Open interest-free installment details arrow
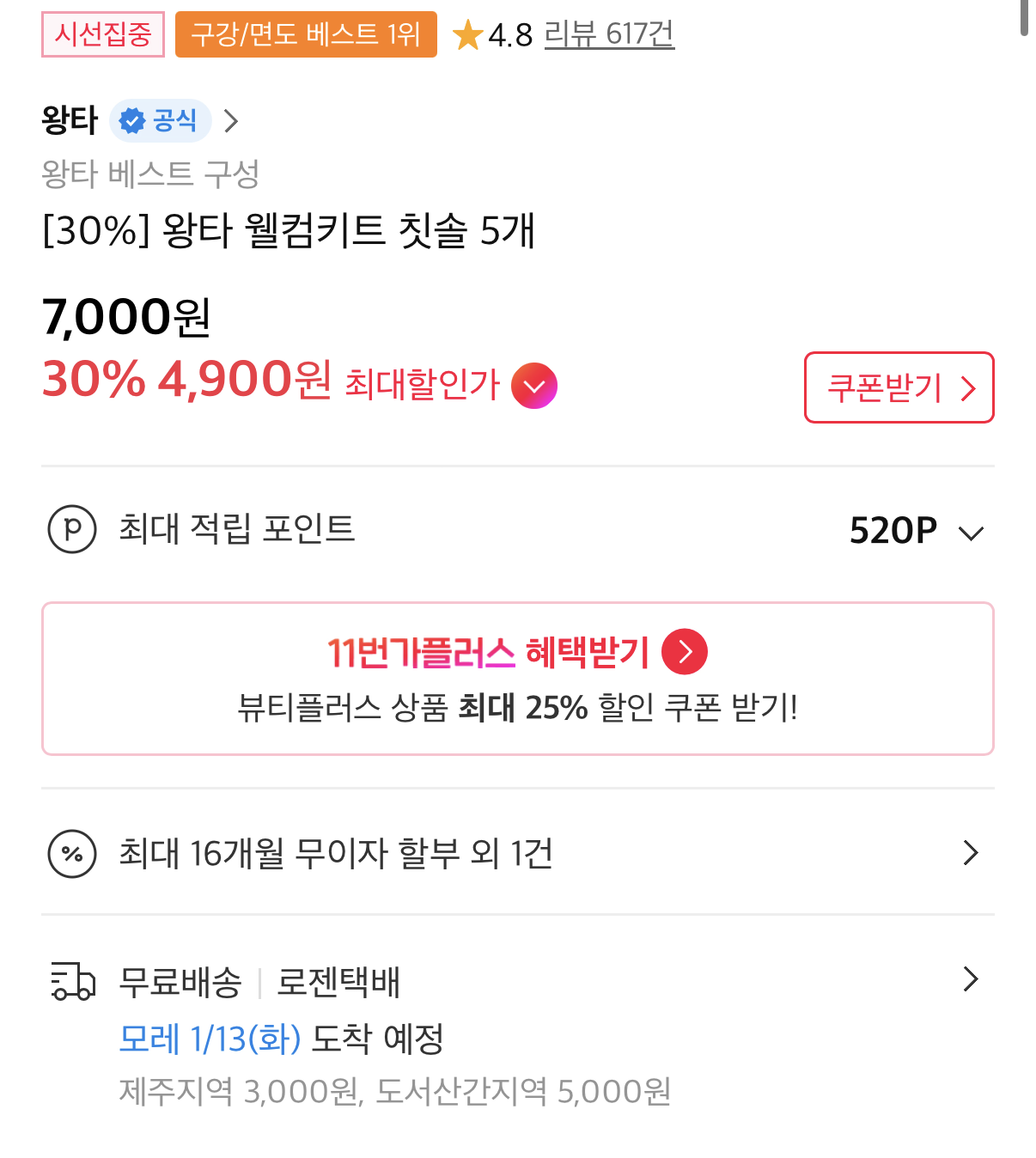This screenshot has height=1158, width=1036. pos(971,853)
